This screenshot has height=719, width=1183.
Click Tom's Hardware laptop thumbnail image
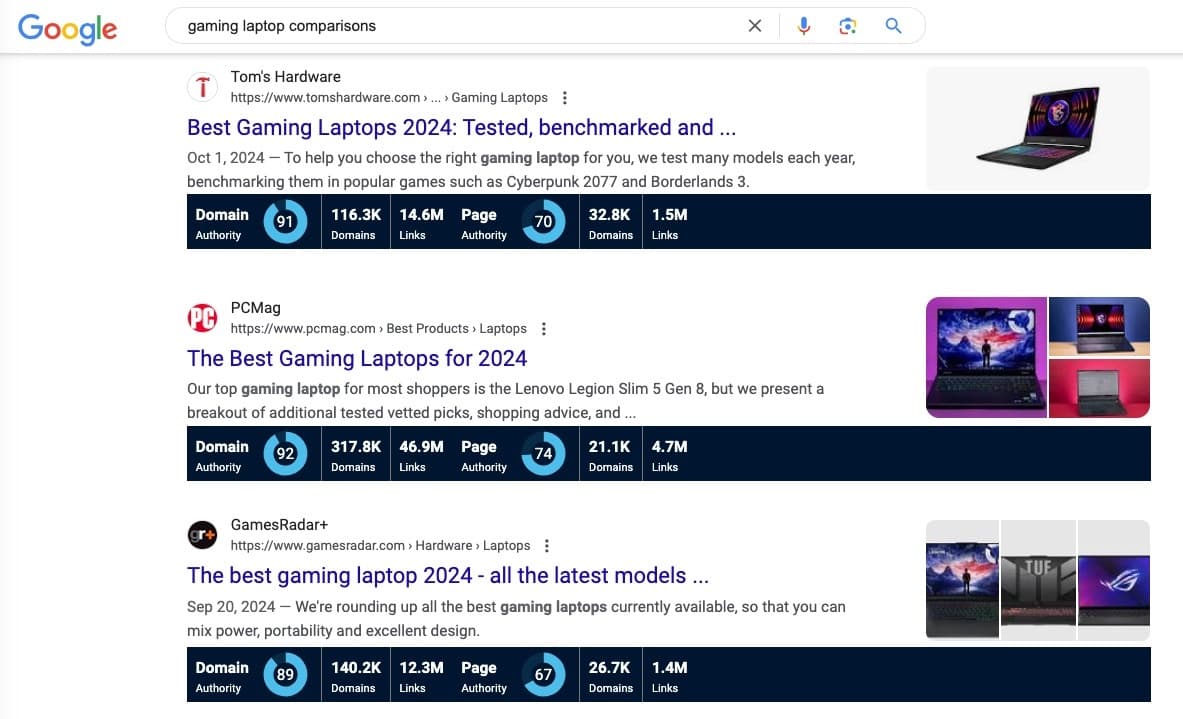pyautogui.click(x=1037, y=129)
